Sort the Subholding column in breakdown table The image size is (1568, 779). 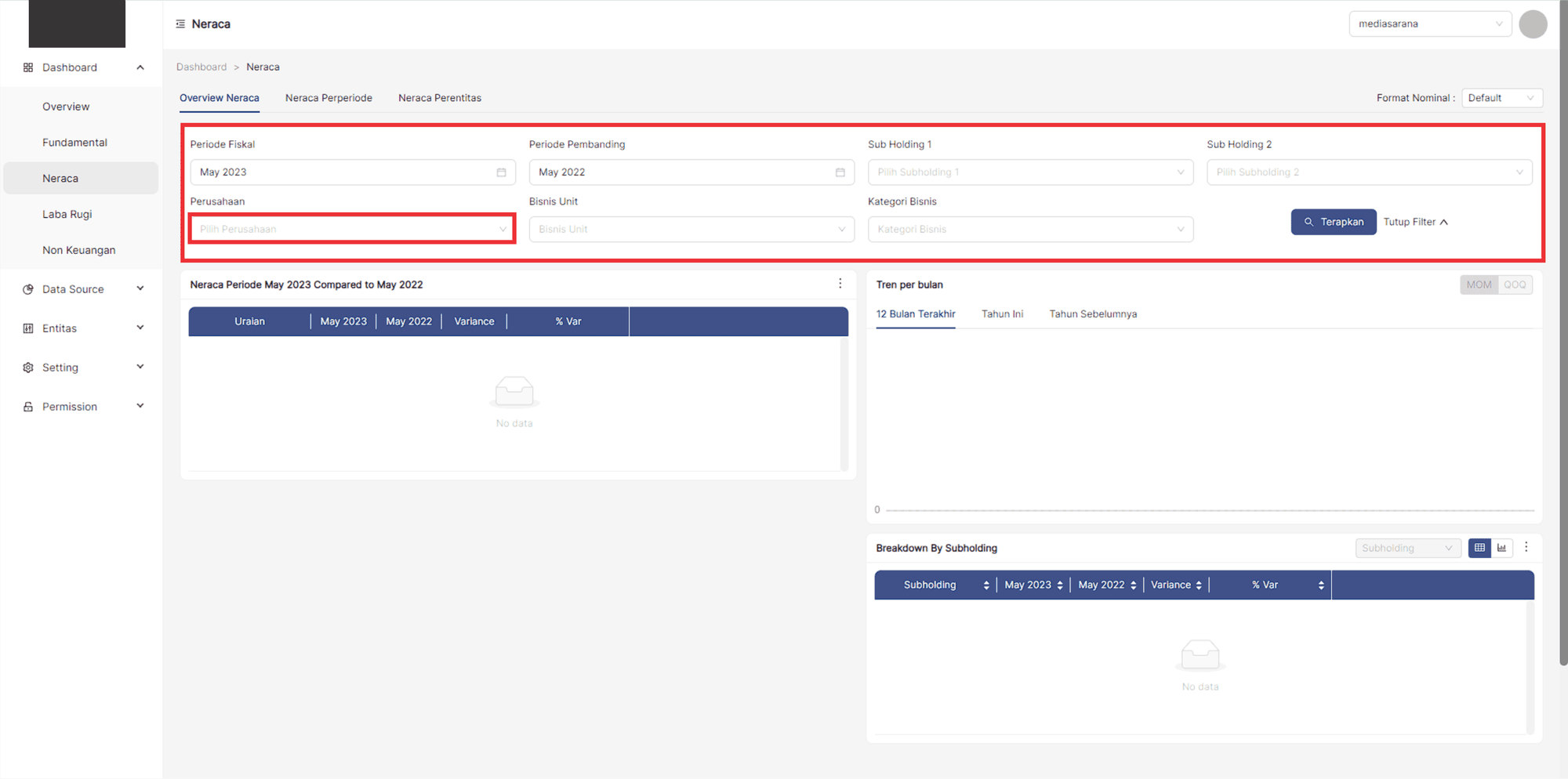(985, 585)
